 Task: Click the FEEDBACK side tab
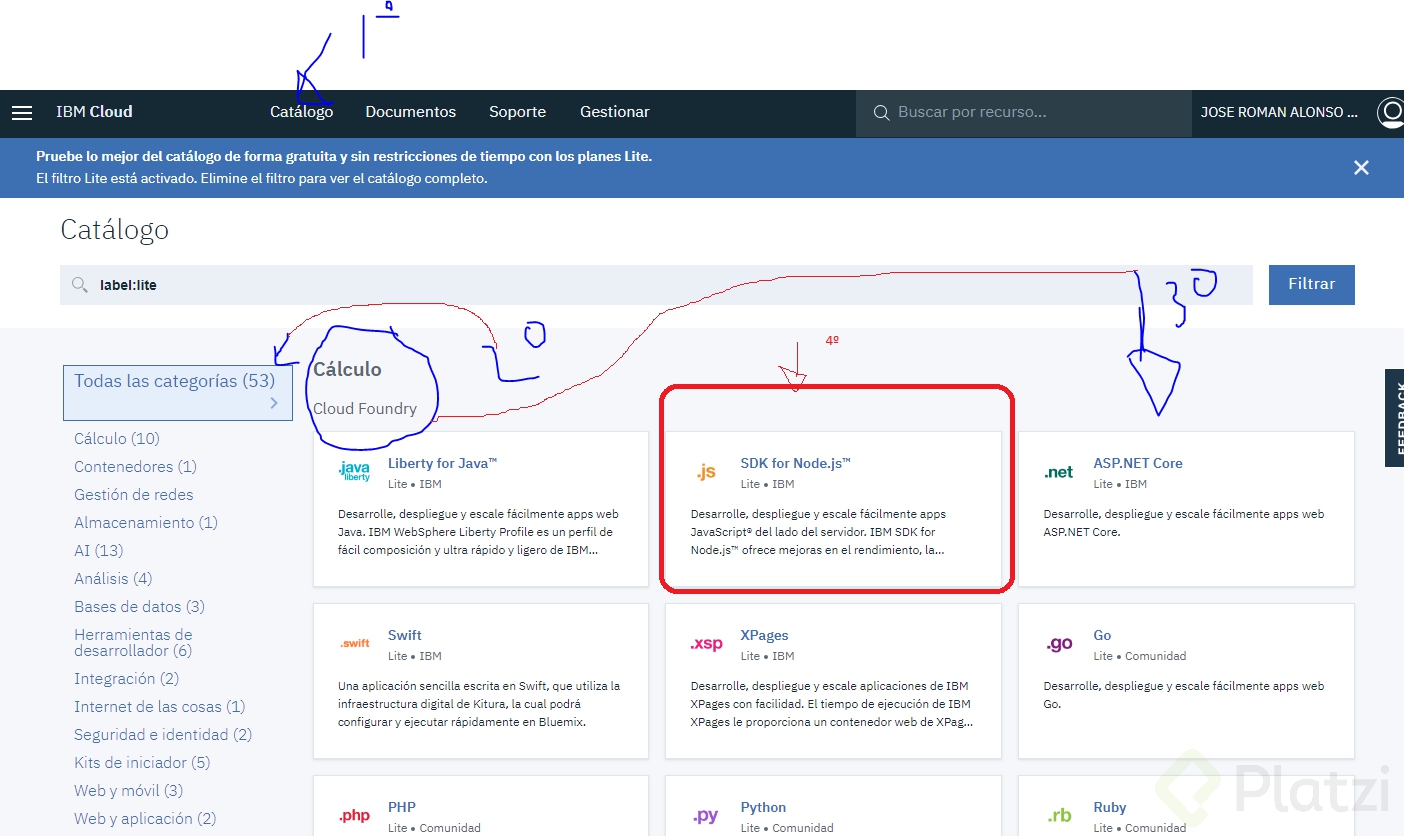1395,417
